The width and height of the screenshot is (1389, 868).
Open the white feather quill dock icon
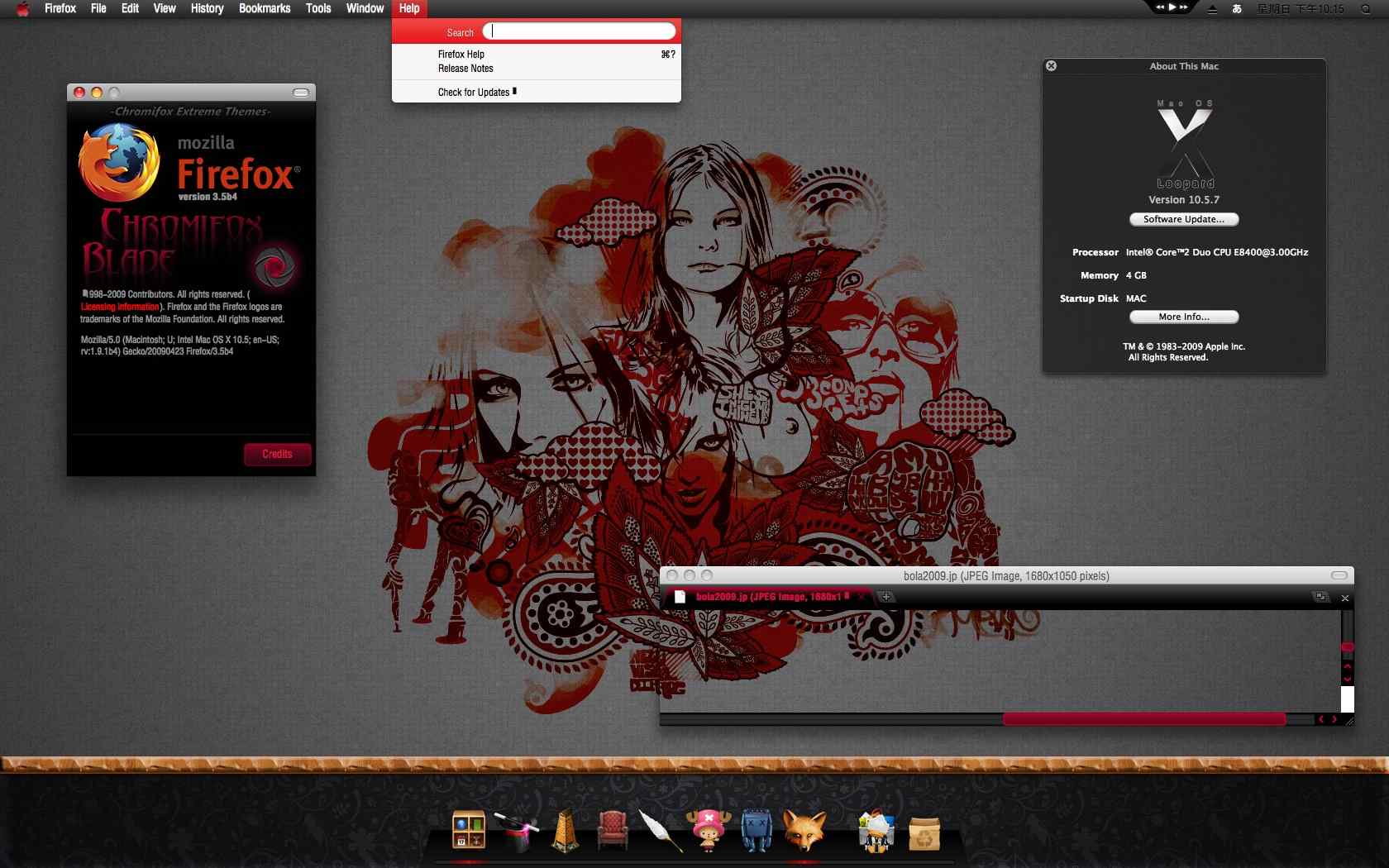661,830
